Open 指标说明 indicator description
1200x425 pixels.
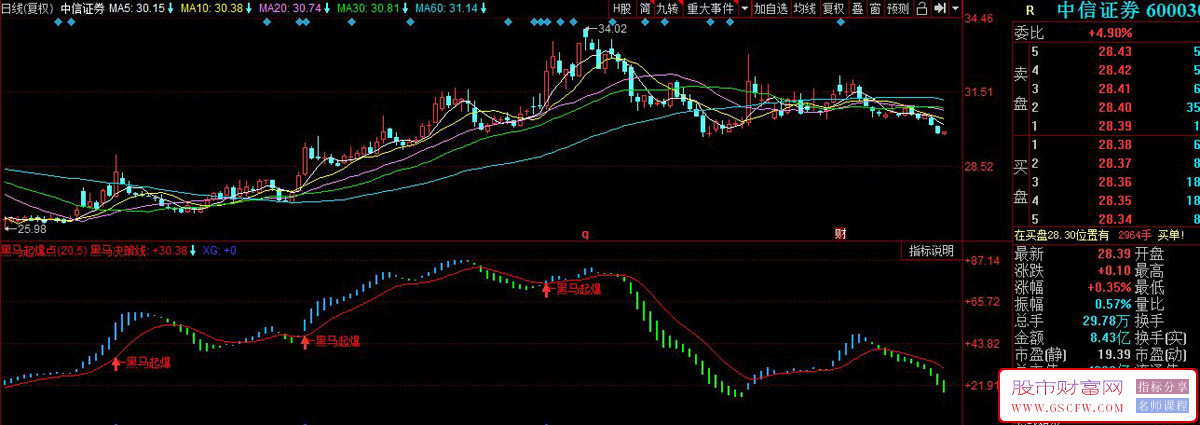click(930, 250)
